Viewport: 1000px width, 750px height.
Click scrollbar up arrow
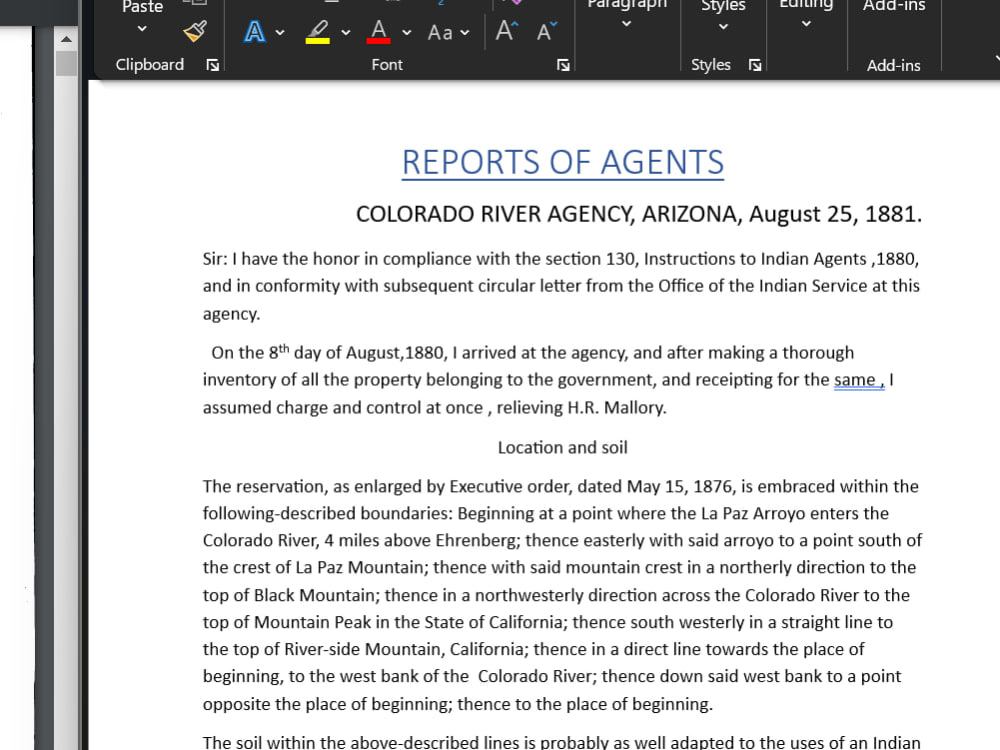[66, 40]
